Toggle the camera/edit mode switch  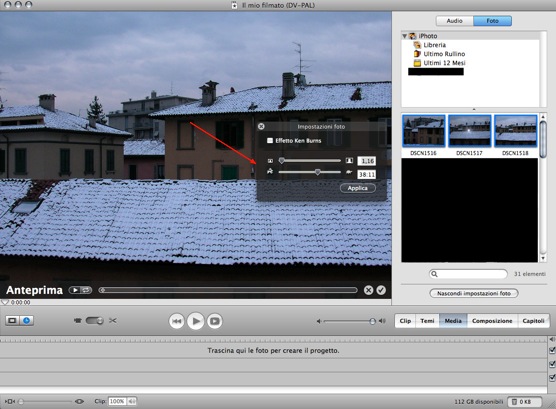pyautogui.click(x=95, y=321)
